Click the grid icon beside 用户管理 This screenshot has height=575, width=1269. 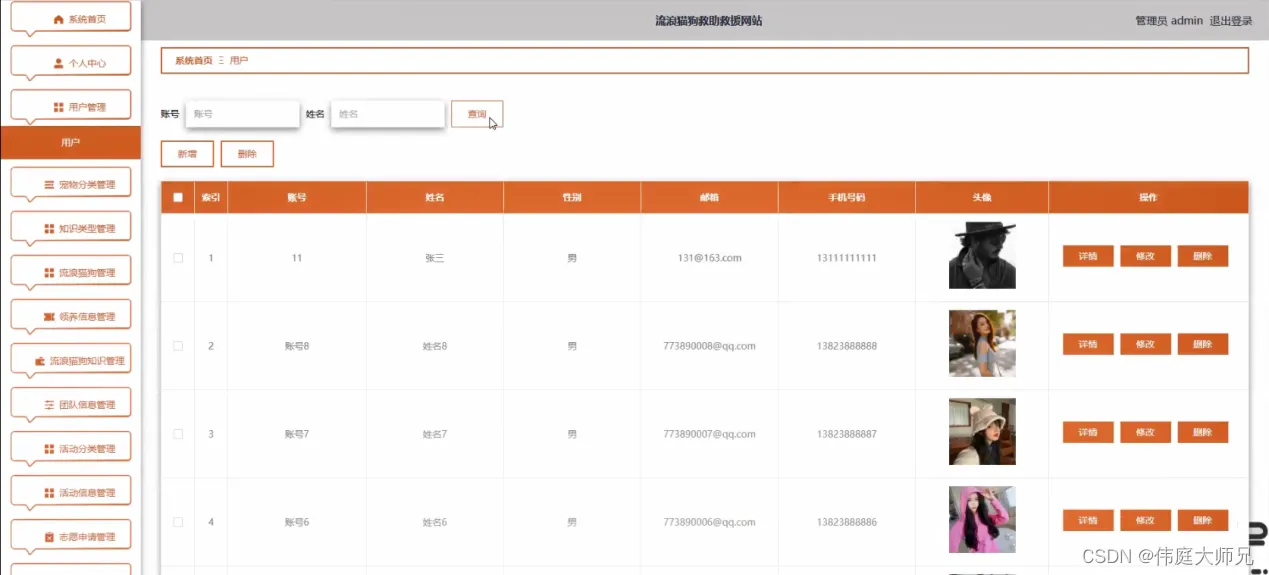pos(58,107)
